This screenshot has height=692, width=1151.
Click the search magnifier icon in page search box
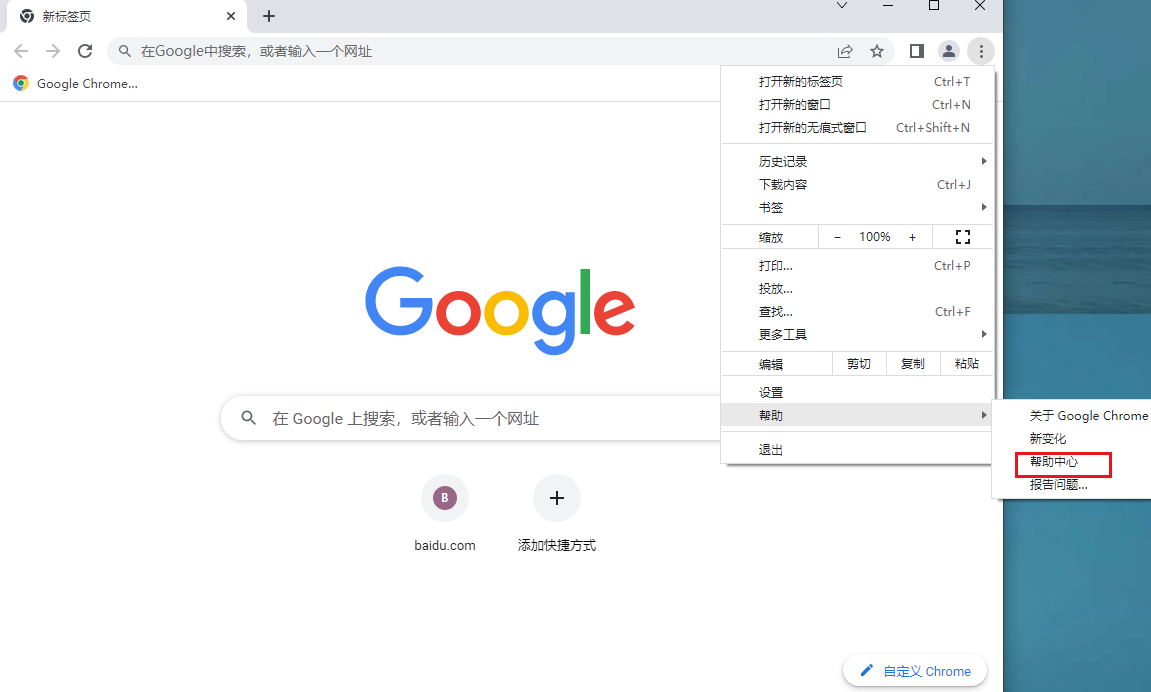click(x=249, y=418)
